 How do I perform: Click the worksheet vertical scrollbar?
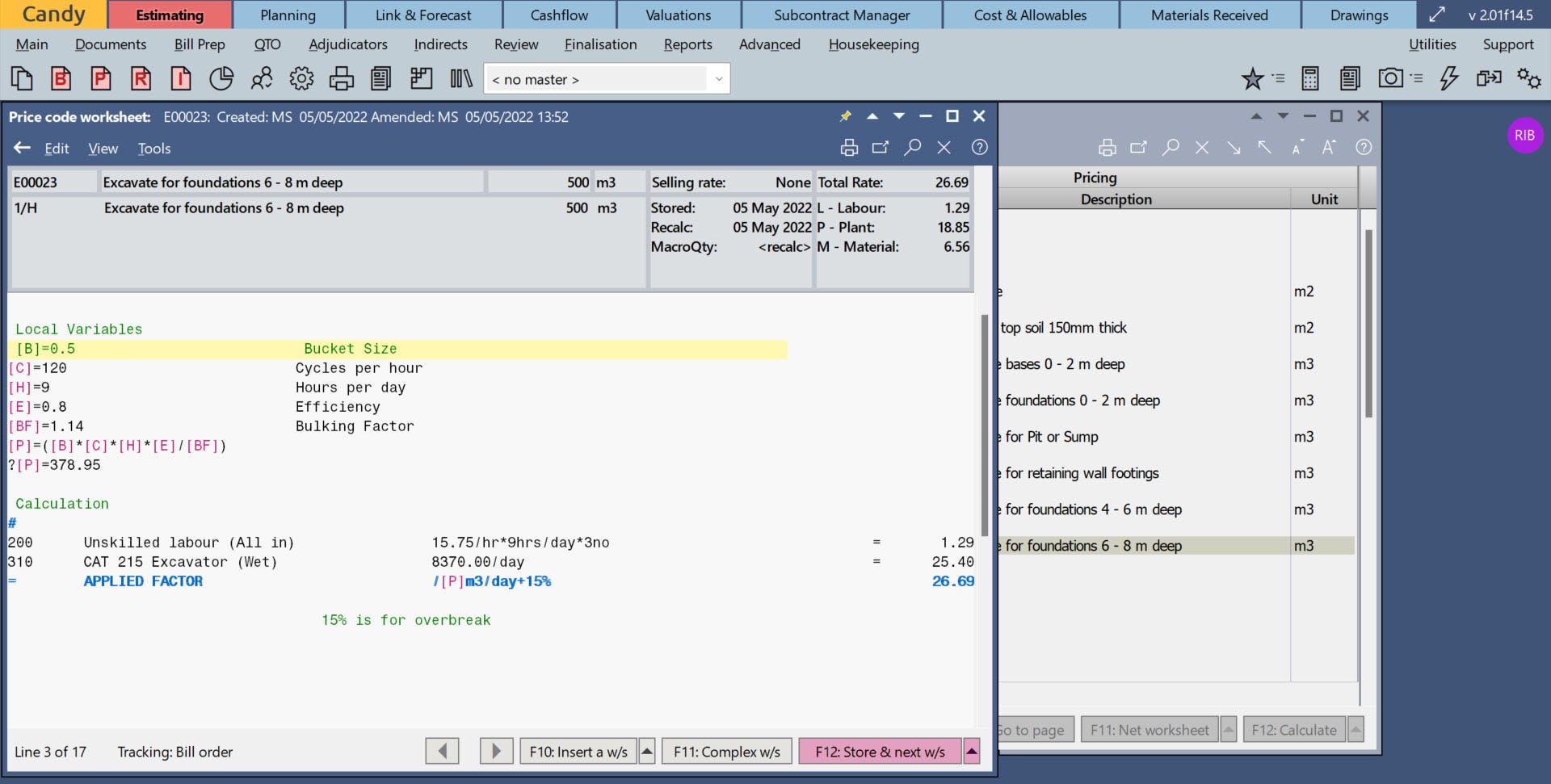click(985, 426)
